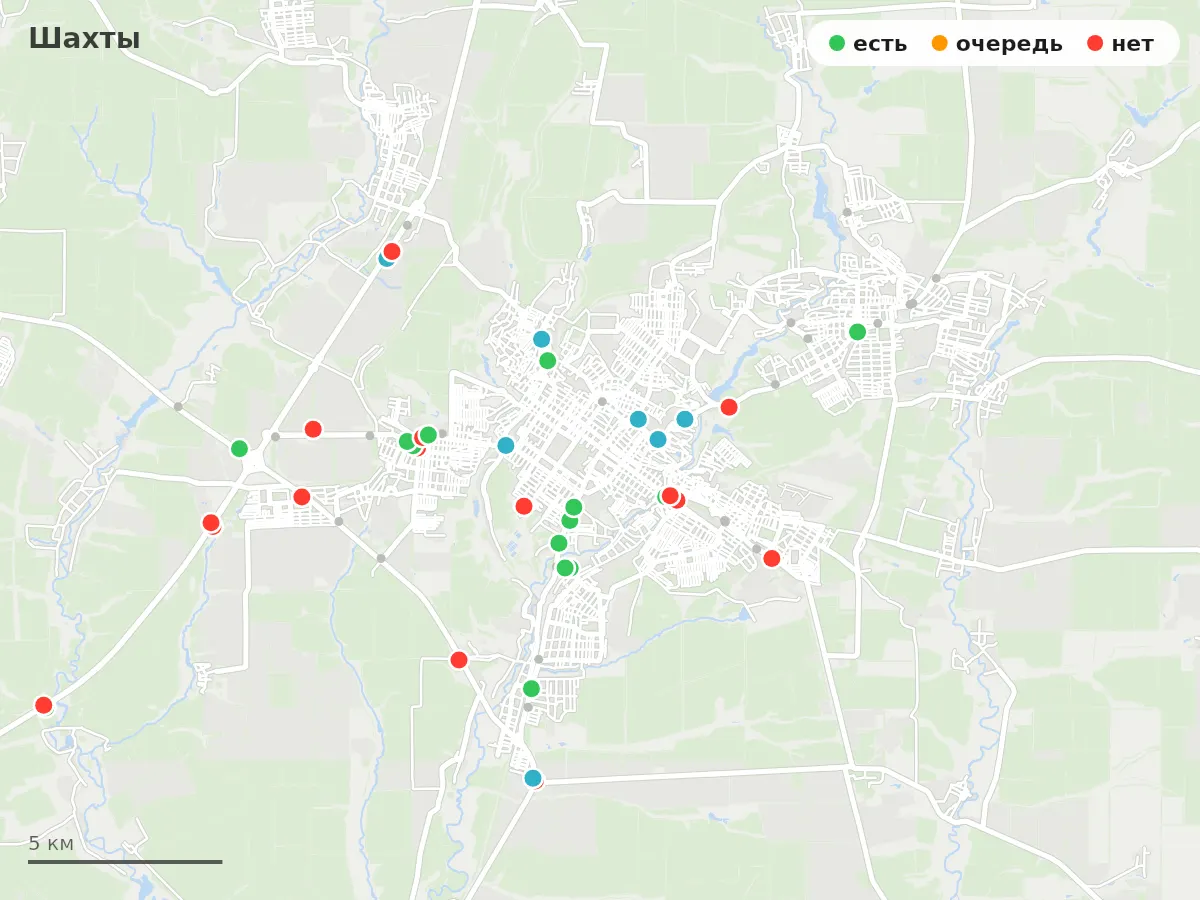
Task: Select the westernmost fully visible blue marker
Action: pyautogui.click(x=506, y=445)
